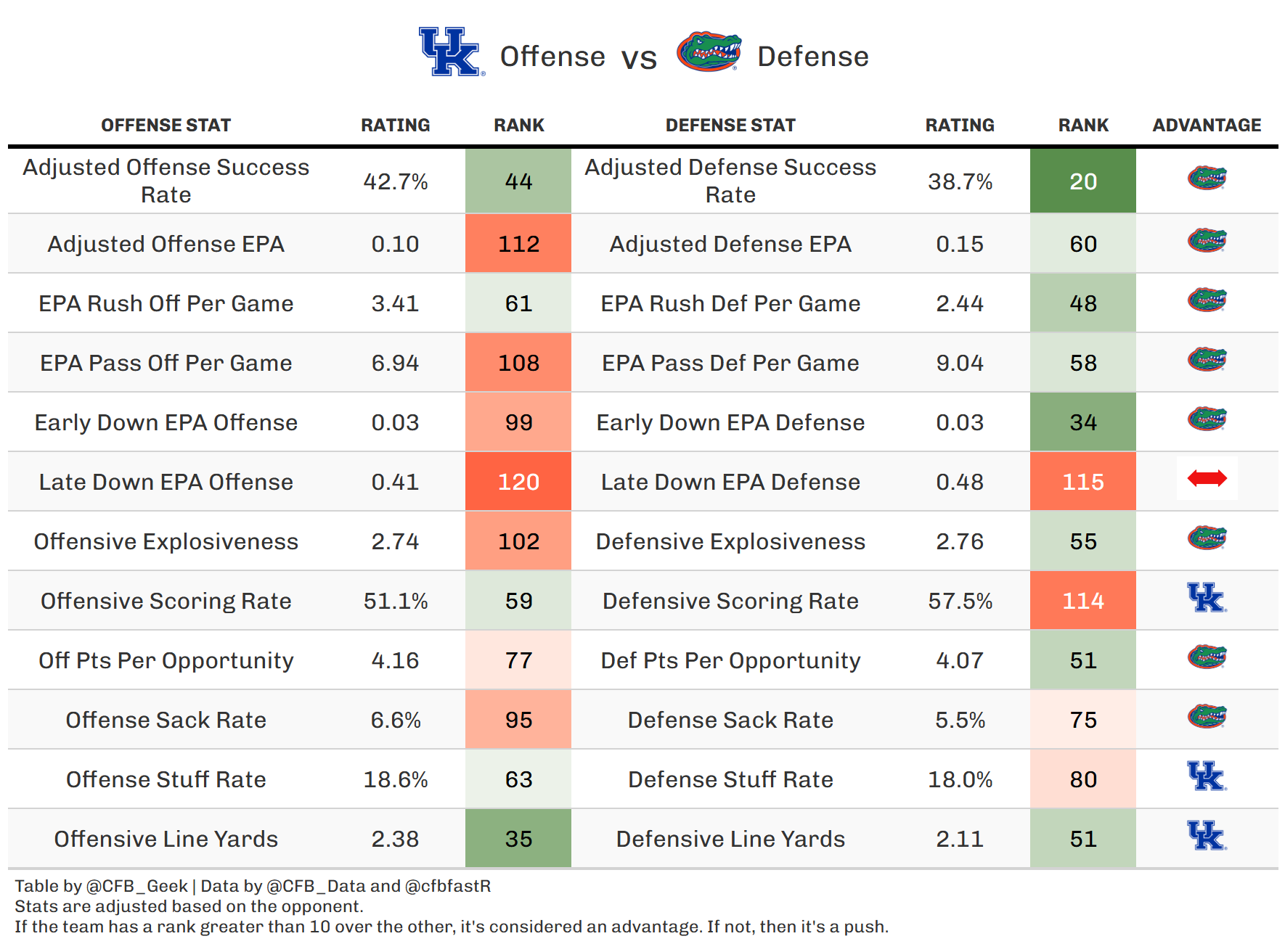
Task: Click the green offense rank 35 cell
Action: pyautogui.click(x=518, y=839)
